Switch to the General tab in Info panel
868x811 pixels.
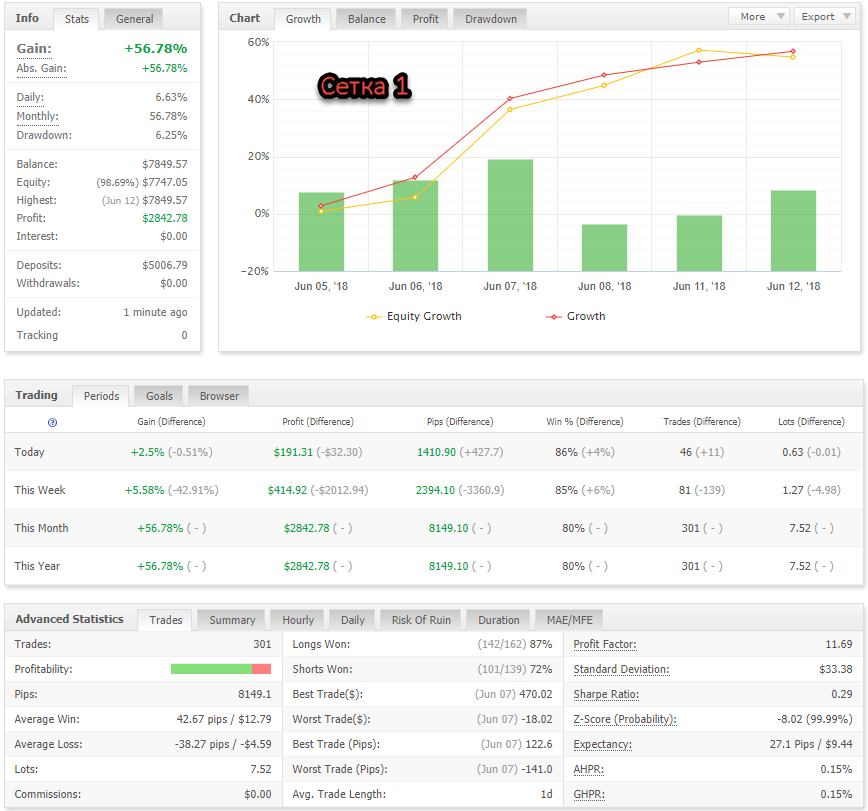[135, 19]
